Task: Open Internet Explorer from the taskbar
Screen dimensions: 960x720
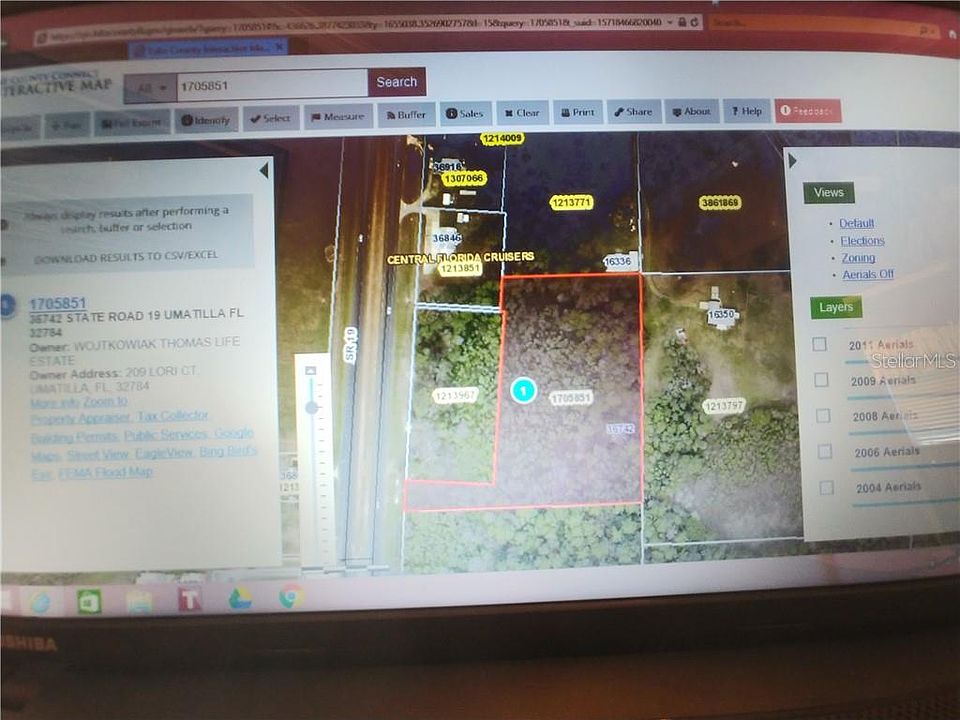Action: [x=40, y=603]
